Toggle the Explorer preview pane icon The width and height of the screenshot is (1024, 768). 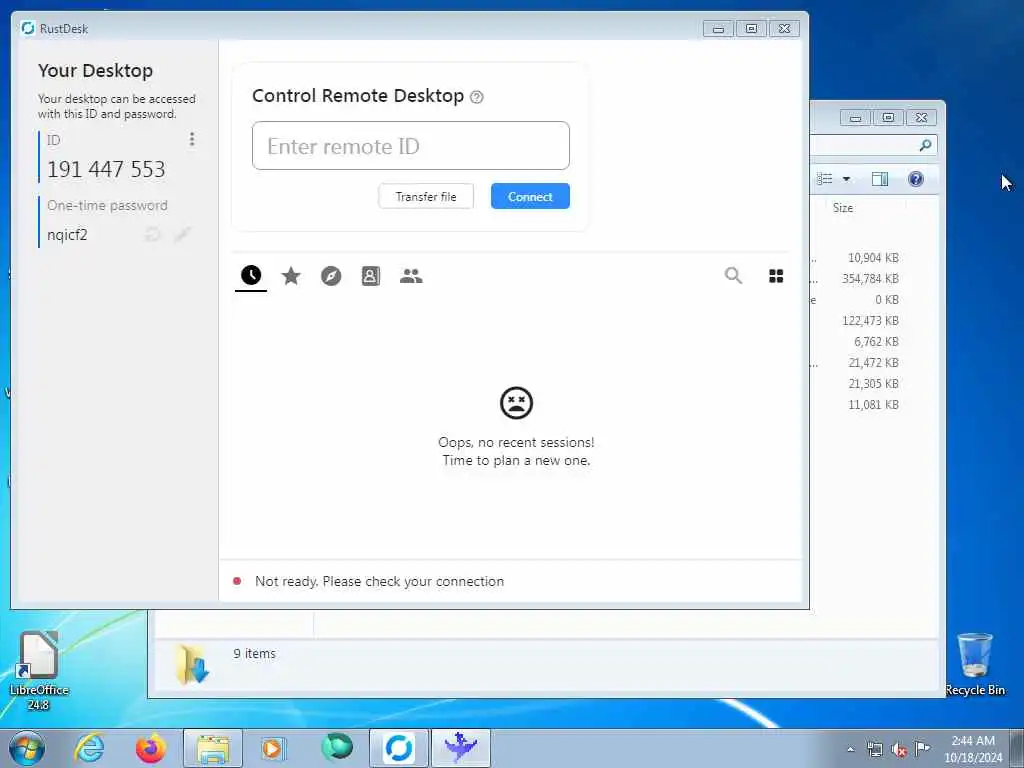(880, 179)
